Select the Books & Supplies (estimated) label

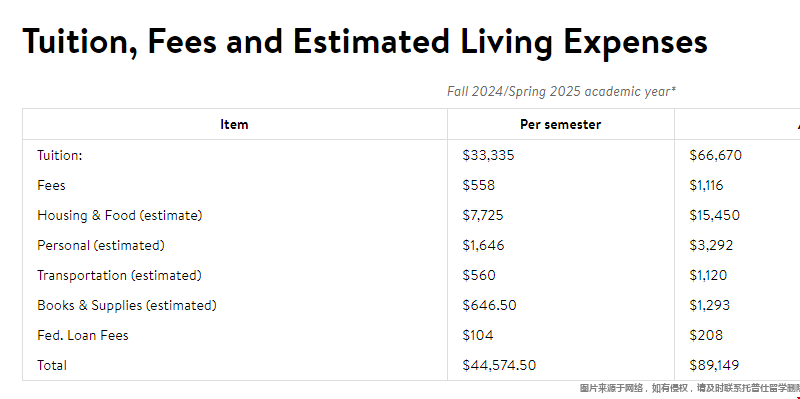127,306
